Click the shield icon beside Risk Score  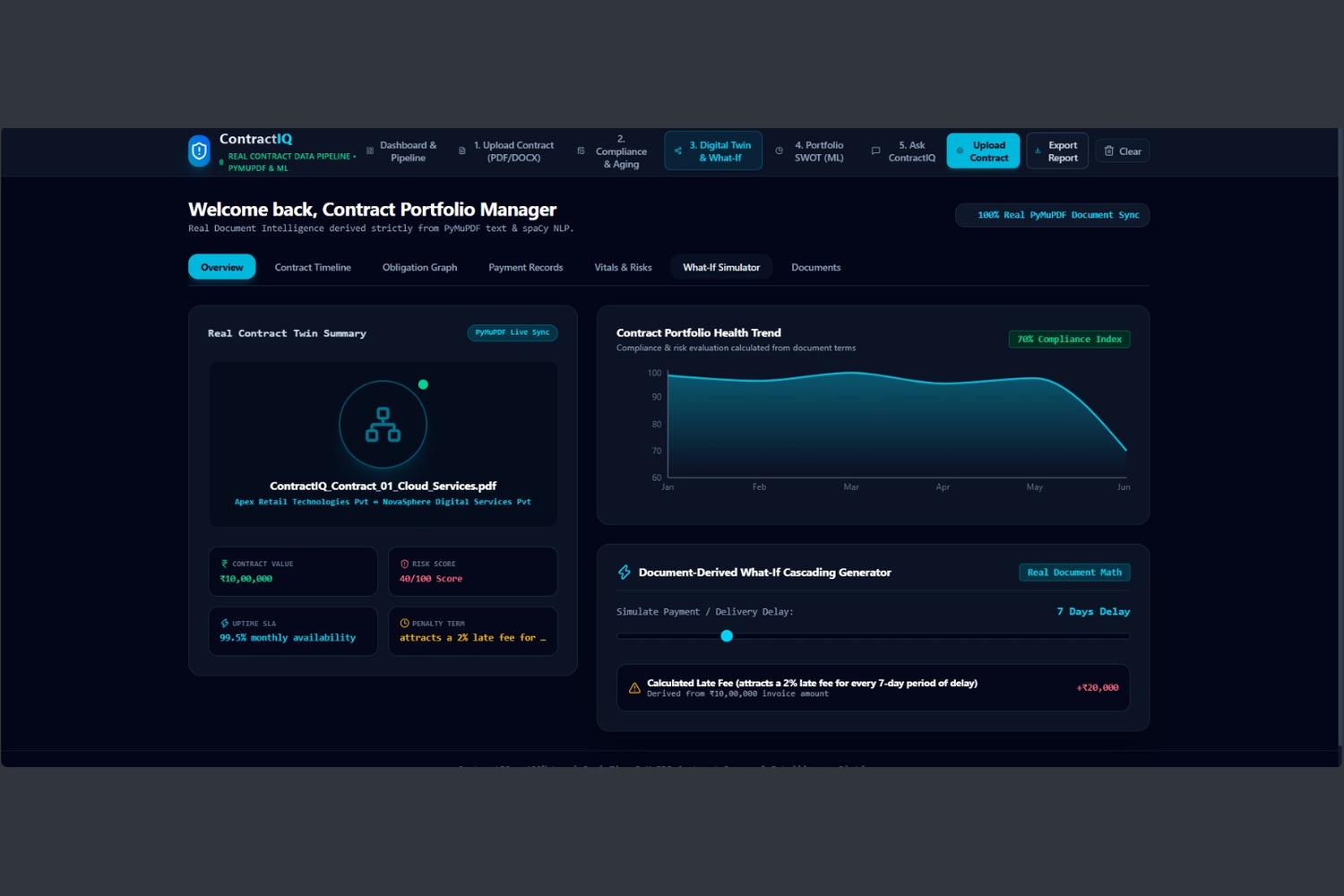click(404, 564)
